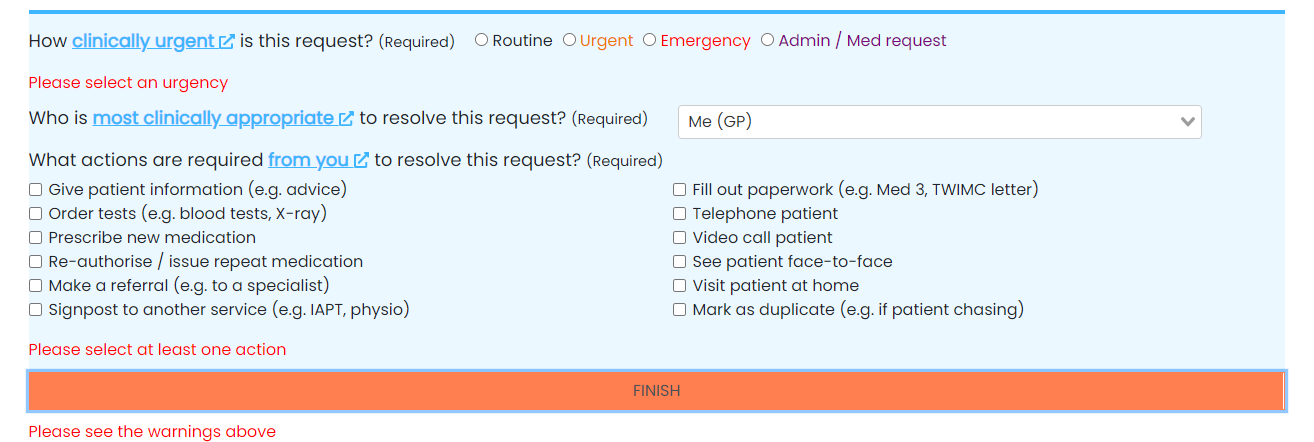Image resolution: width=1314 pixels, height=442 pixels.
Task: Select See patient face-to-face checkbox
Action: (x=680, y=261)
